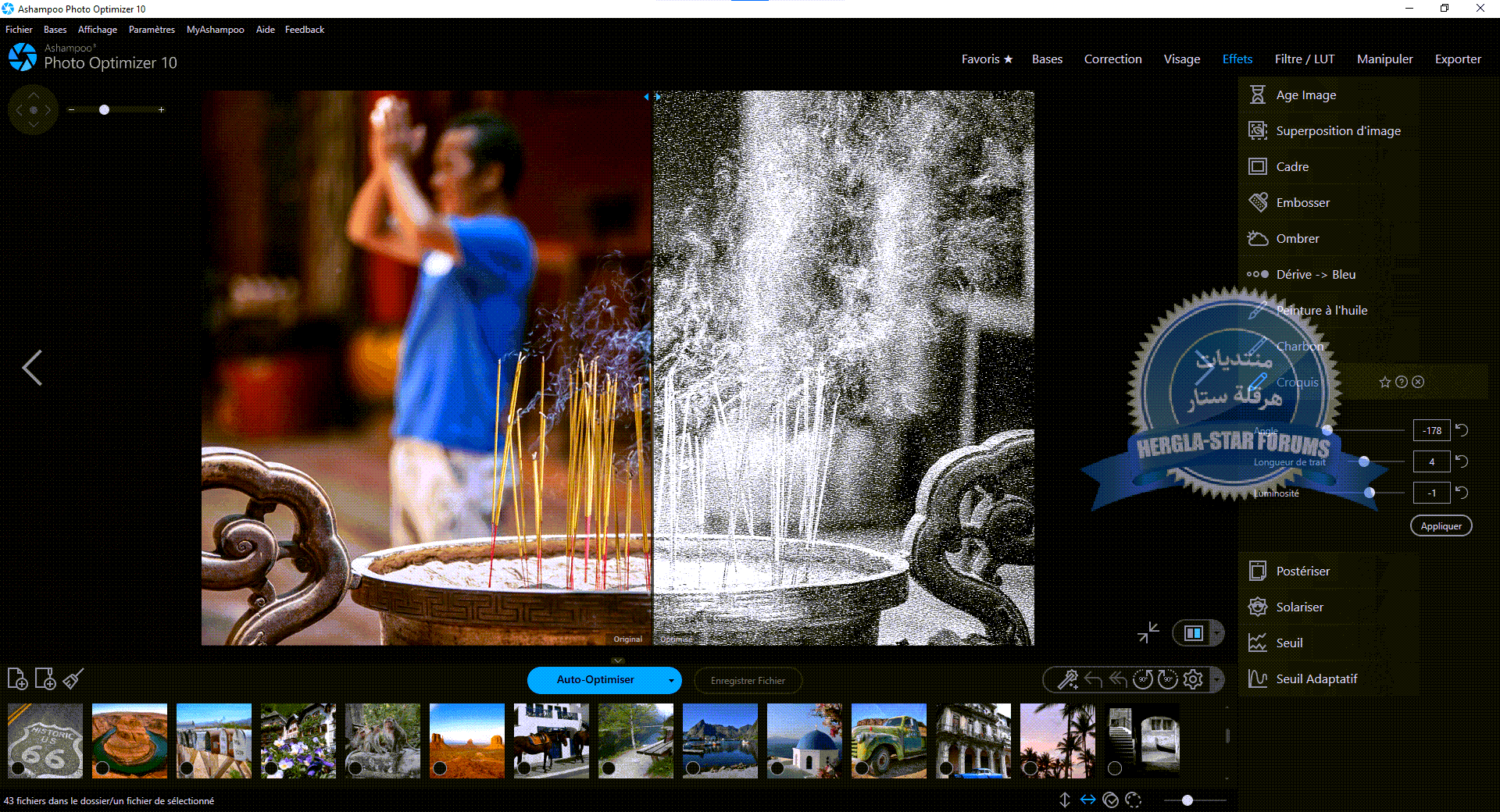The width and height of the screenshot is (1500, 812).
Task: Click the Luminosité slider handle
Action: [1370, 493]
